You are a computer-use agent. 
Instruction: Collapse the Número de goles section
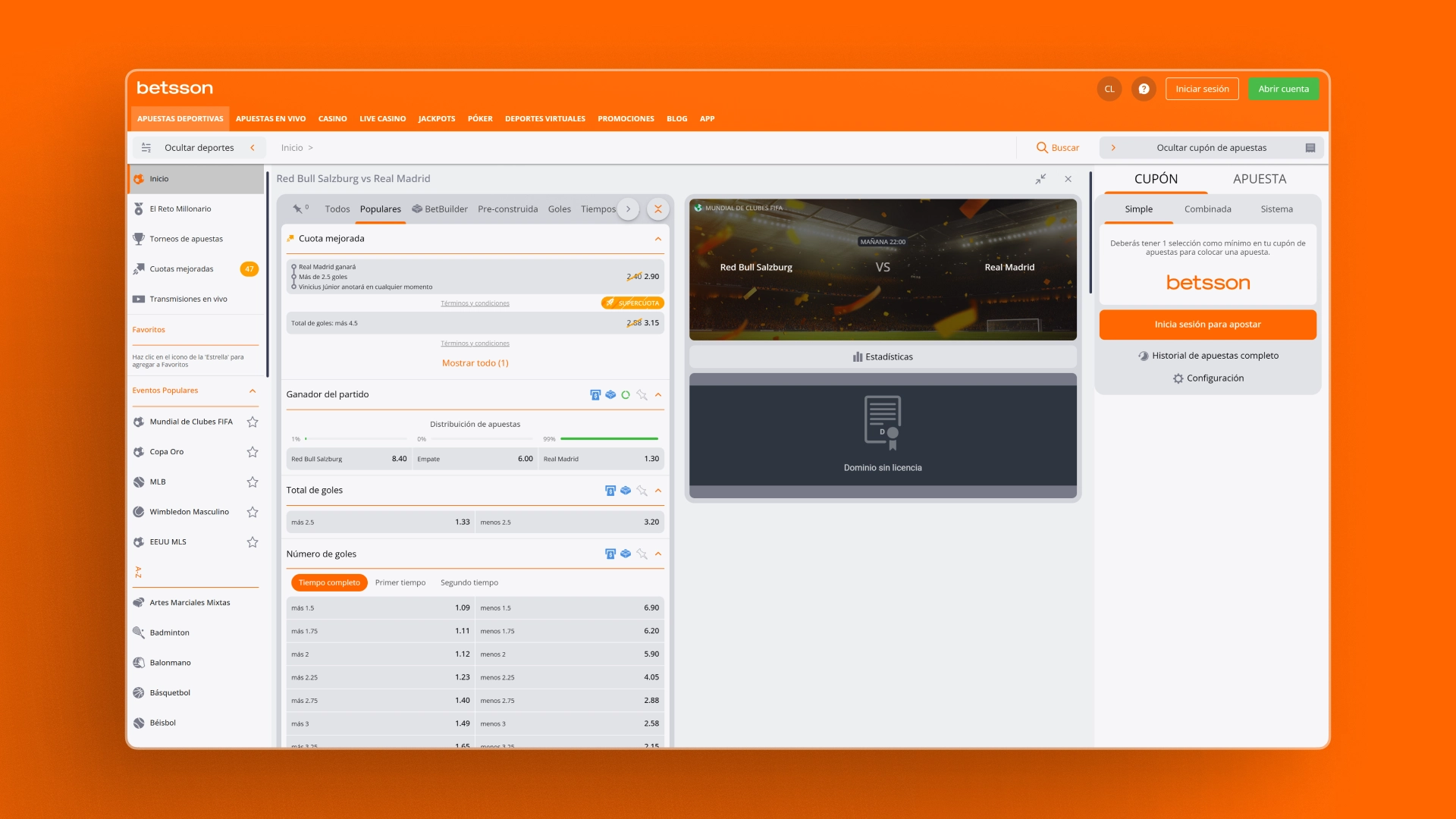(x=658, y=554)
